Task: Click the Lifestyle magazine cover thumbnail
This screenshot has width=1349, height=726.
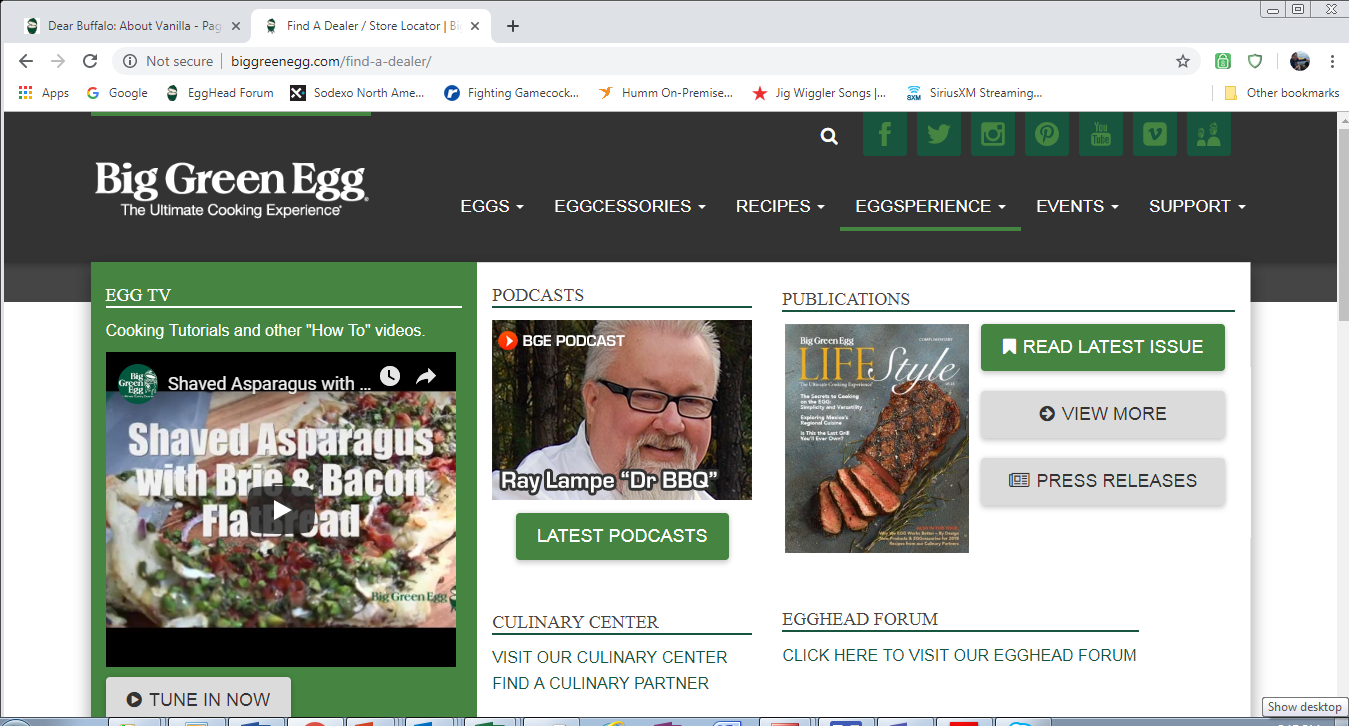Action: [x=877, y=438]
